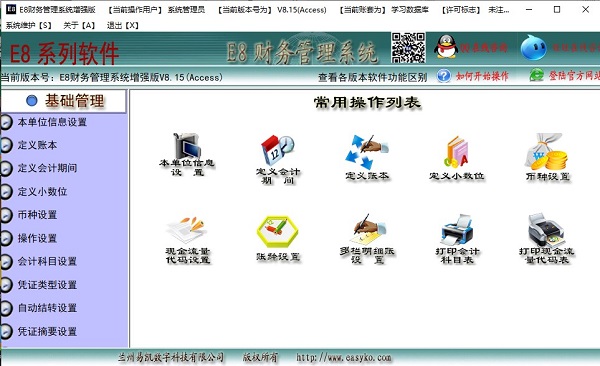
Task: Click the E8 application icon in title bar
Action: tap(11, 10)
